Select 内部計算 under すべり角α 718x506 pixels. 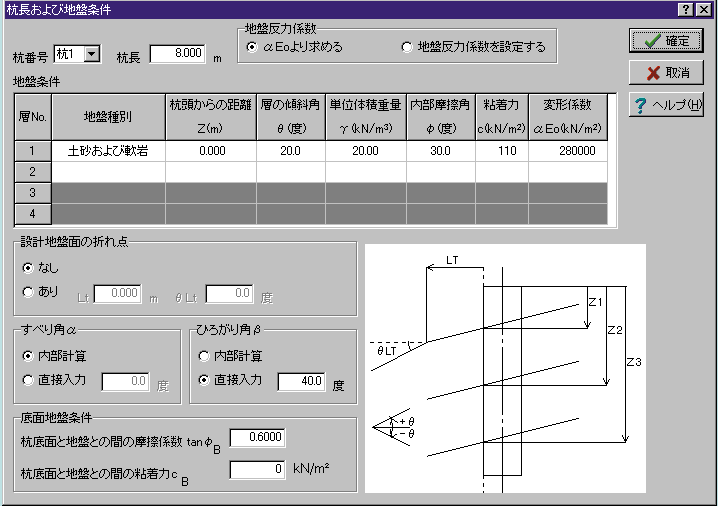point(28,356)
